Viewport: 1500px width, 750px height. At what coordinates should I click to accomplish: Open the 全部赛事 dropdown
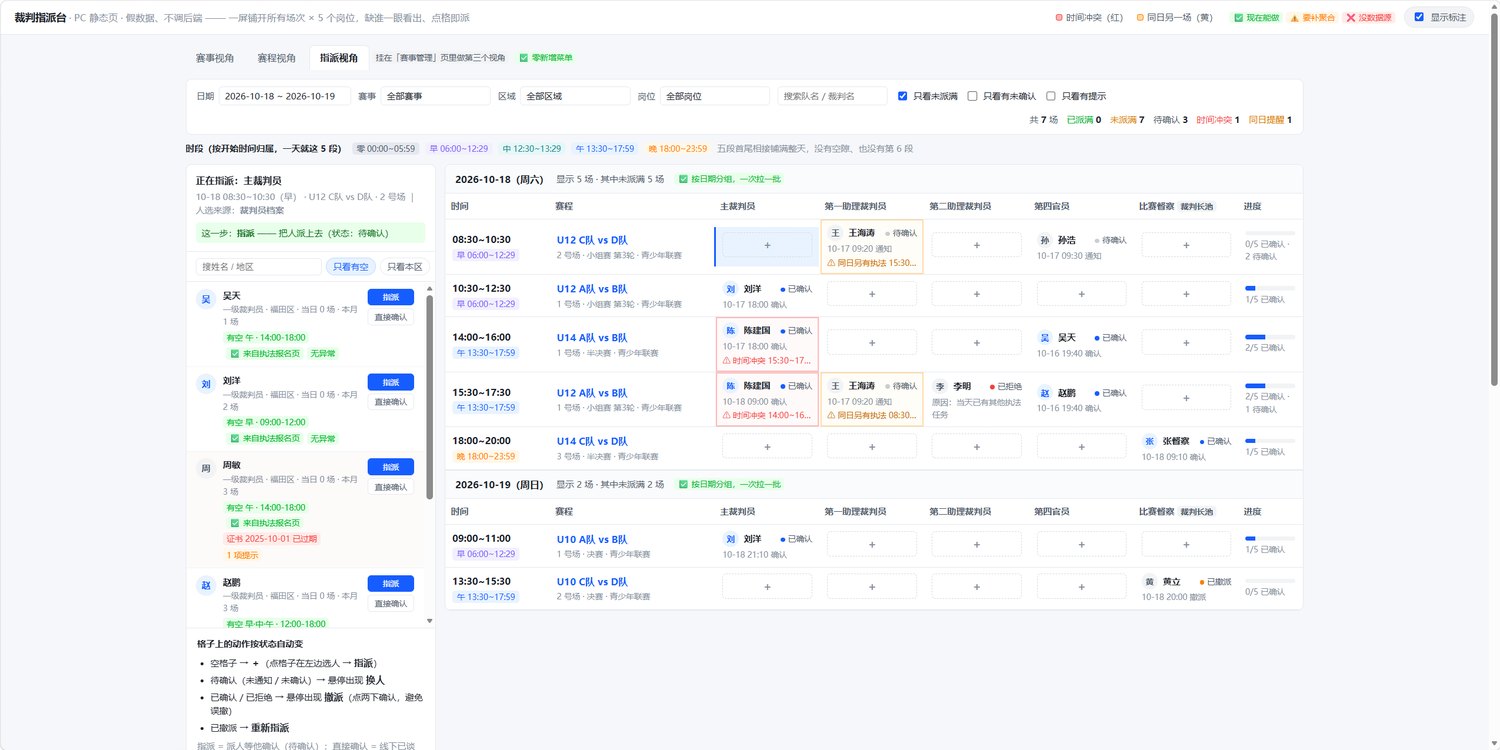(436, 96)
